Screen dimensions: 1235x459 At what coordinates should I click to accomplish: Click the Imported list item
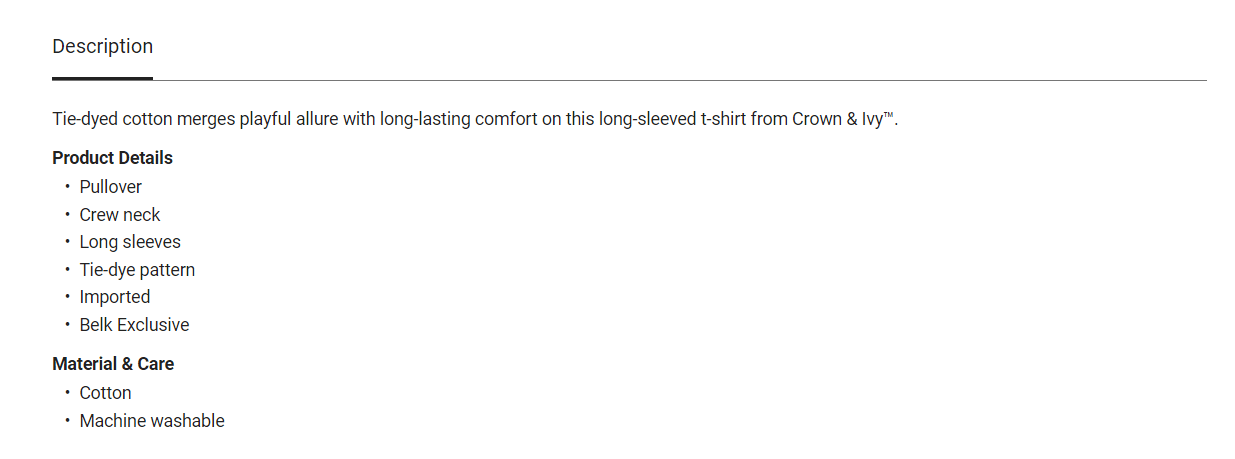(115, 297)
